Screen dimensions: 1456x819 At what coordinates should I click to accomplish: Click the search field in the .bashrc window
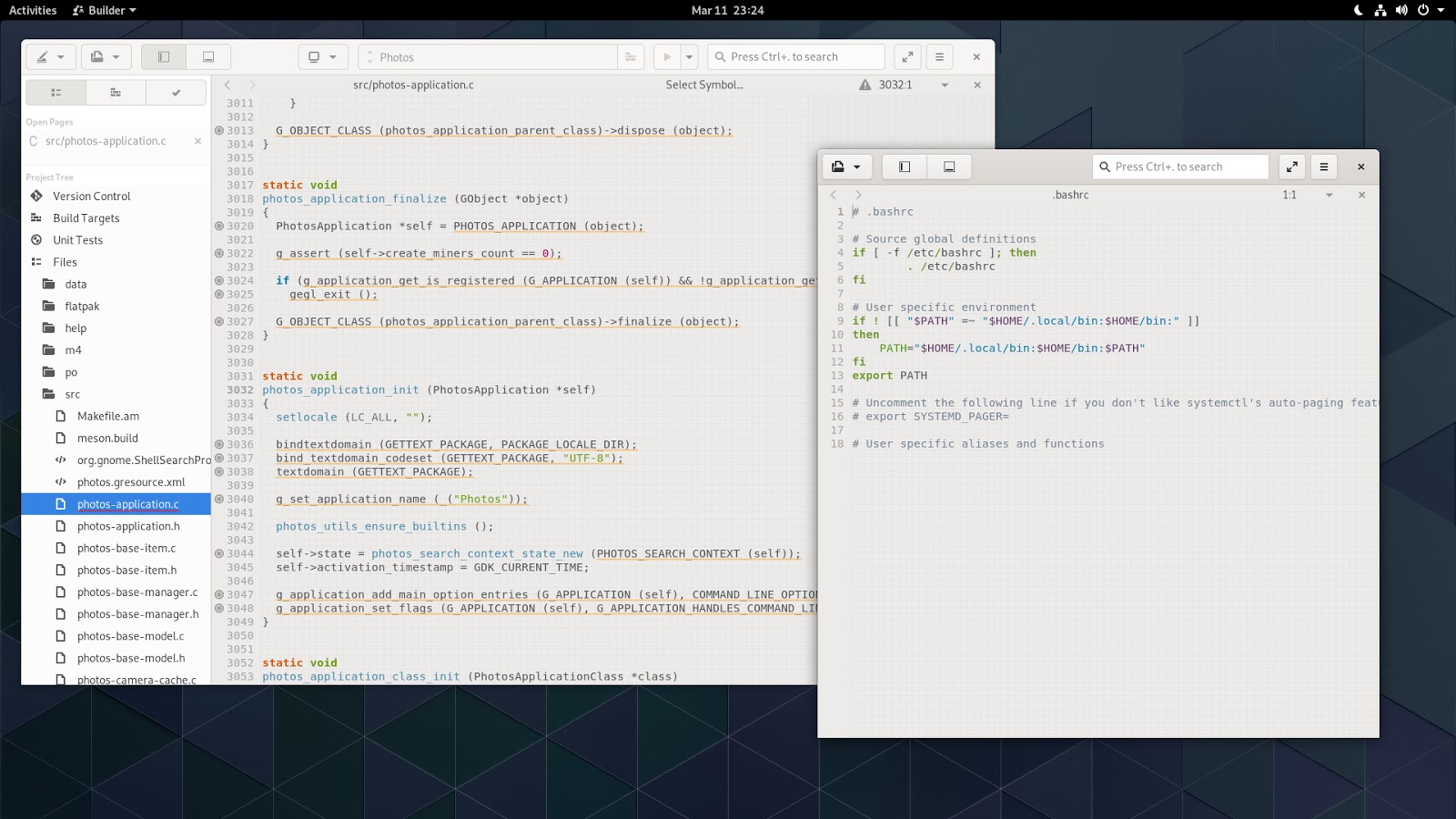pos(1180,167)
